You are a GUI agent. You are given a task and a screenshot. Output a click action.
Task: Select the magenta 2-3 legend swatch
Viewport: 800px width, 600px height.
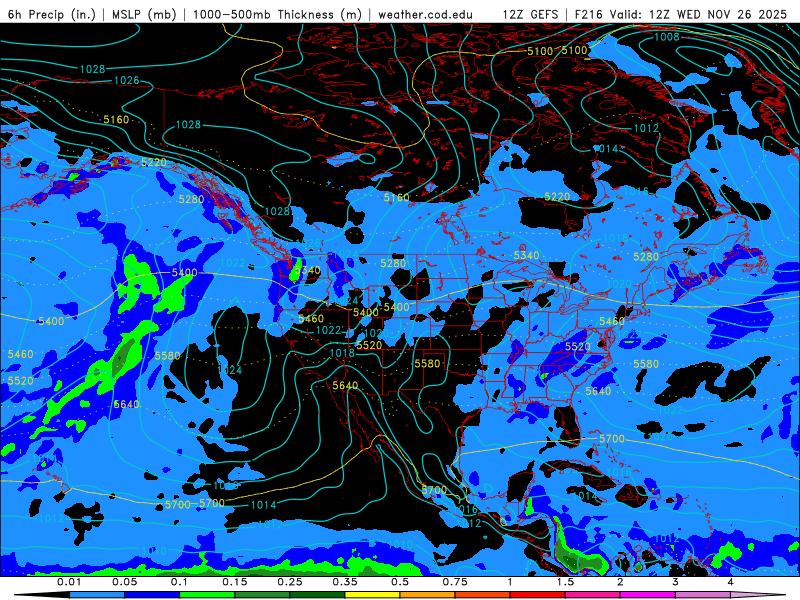(648, 595)
